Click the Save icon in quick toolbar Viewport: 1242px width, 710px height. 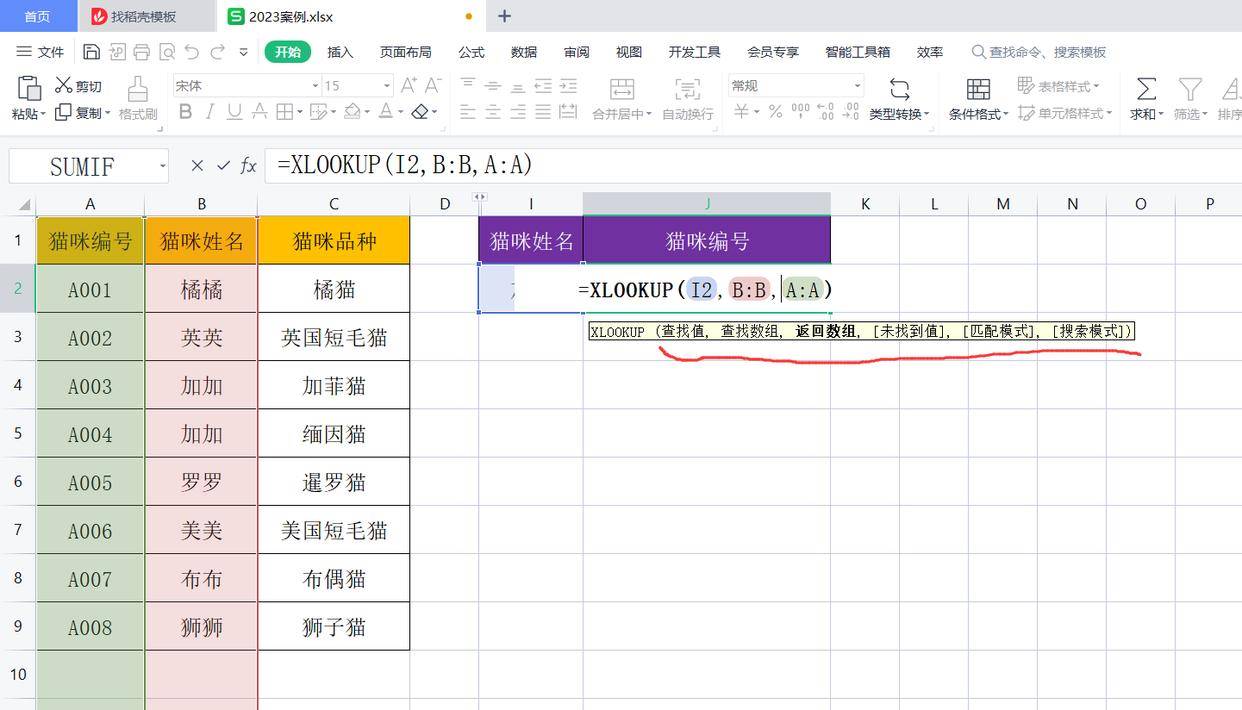pyautogui.click(x=91, y=52)
